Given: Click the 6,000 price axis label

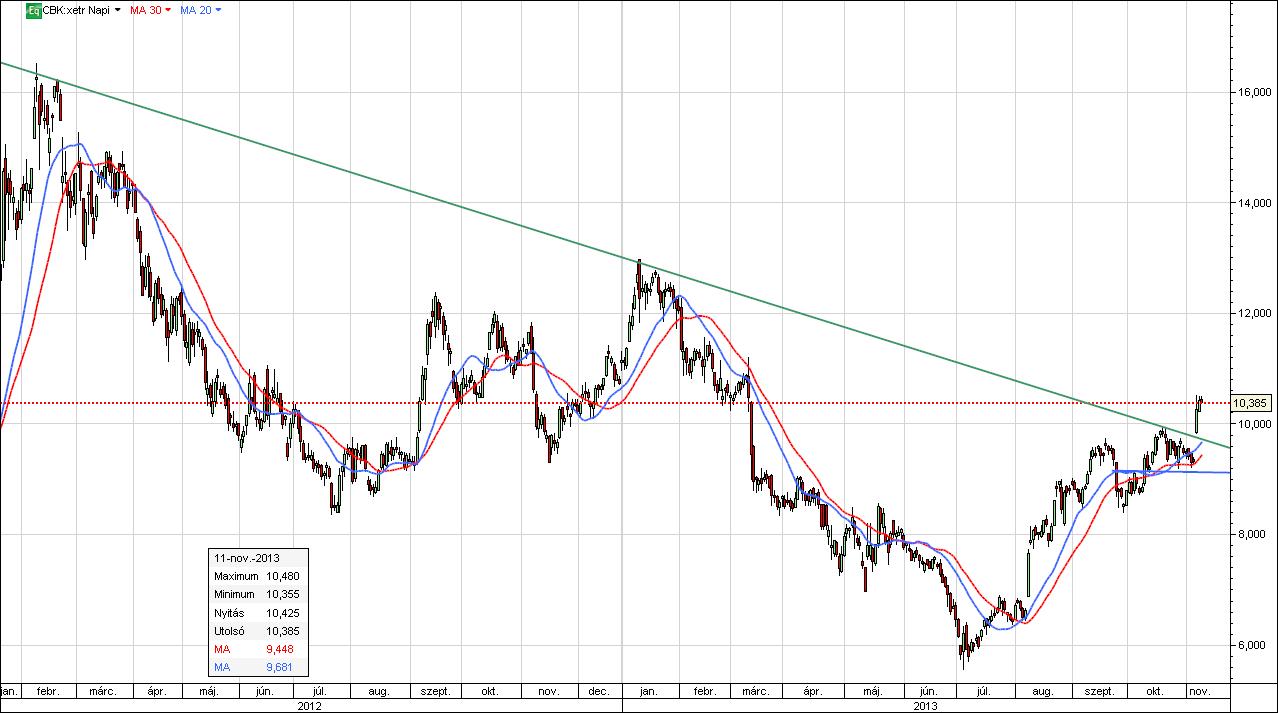Looking at the screenshot, I should tap(1253, 645).
